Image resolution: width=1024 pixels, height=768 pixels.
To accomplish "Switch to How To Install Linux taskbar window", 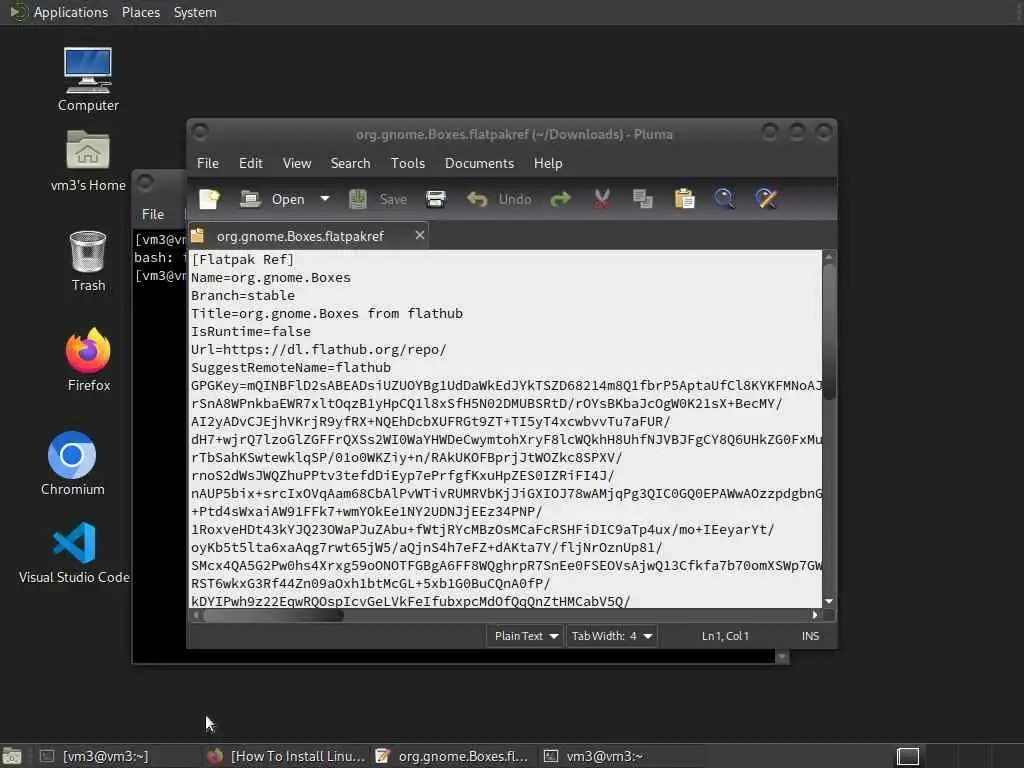I will (286, 756).
